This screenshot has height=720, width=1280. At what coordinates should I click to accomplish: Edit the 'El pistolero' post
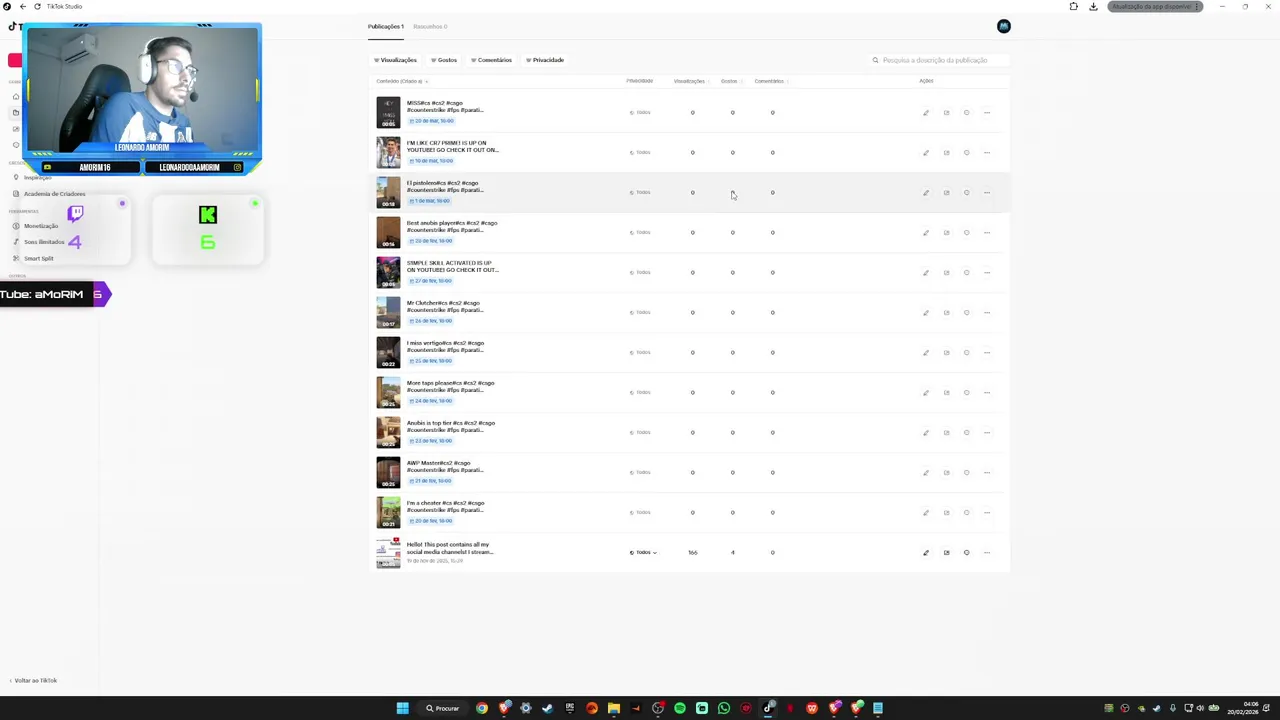[x=926, y=193]
